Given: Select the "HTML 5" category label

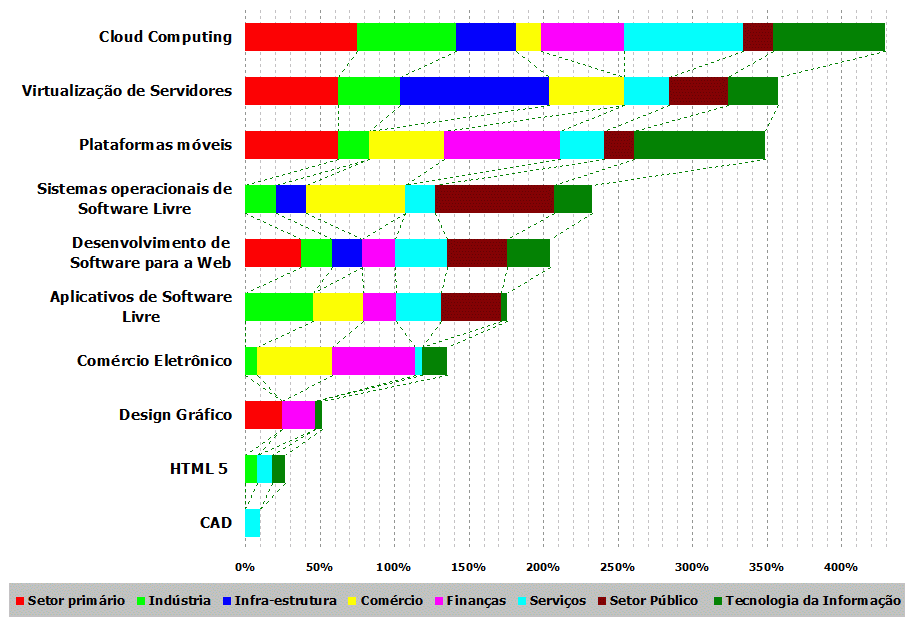Looking at the screenshot, I should tap(198, 469).
